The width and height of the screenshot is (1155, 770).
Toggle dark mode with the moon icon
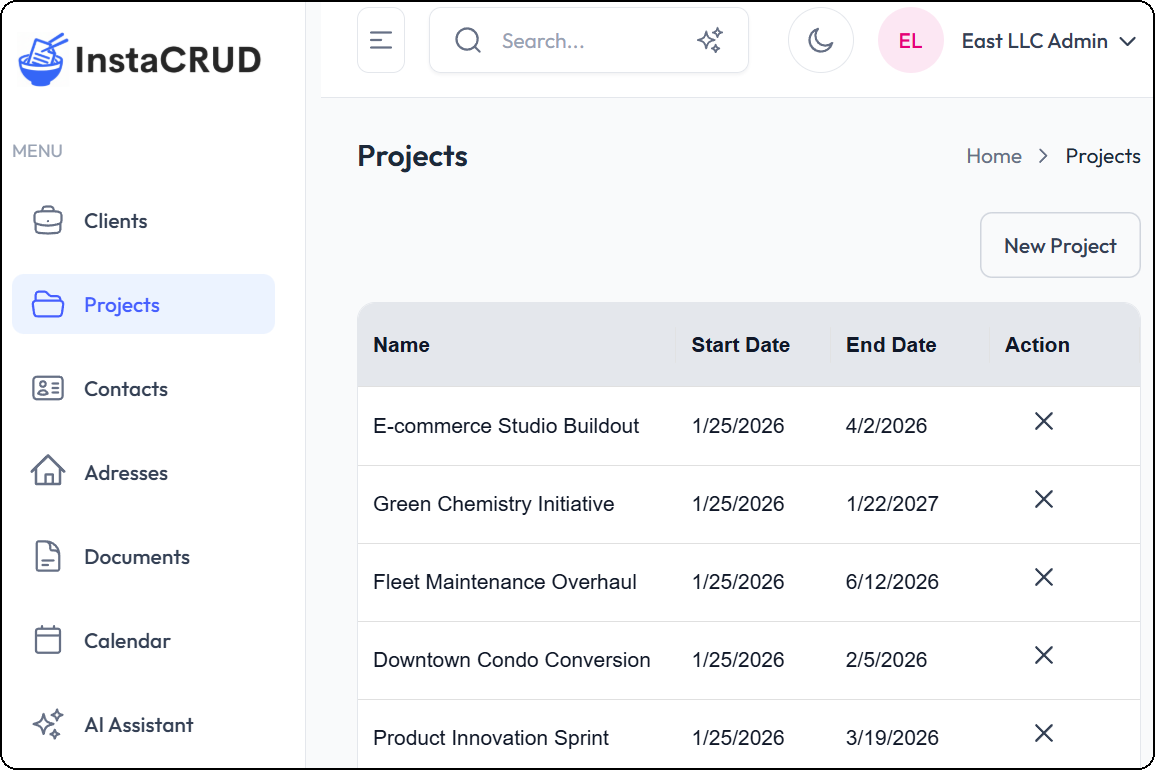coord(821,41)
